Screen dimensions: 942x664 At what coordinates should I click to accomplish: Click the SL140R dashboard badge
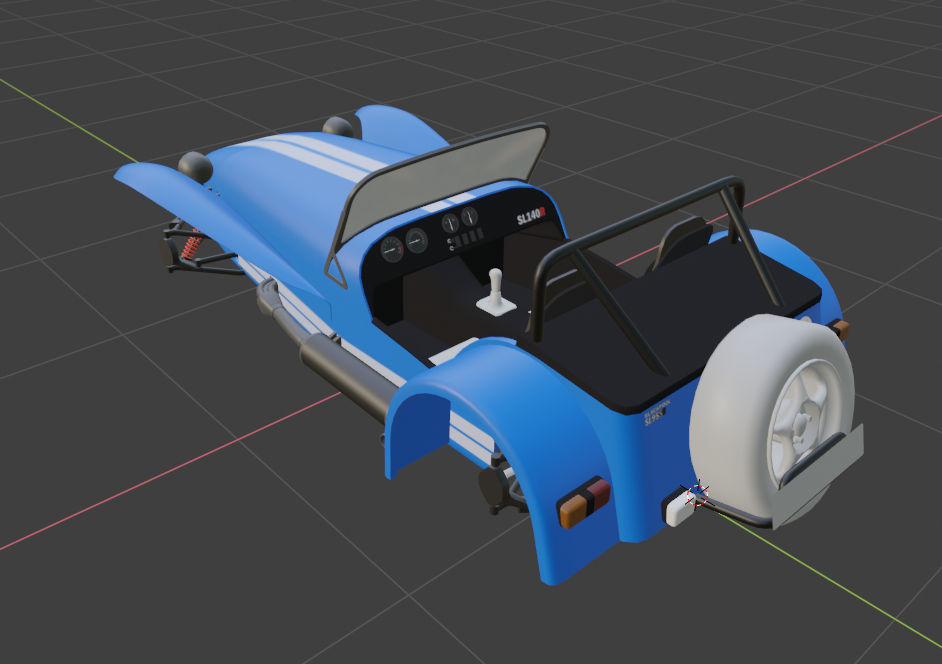pos(531,216)
